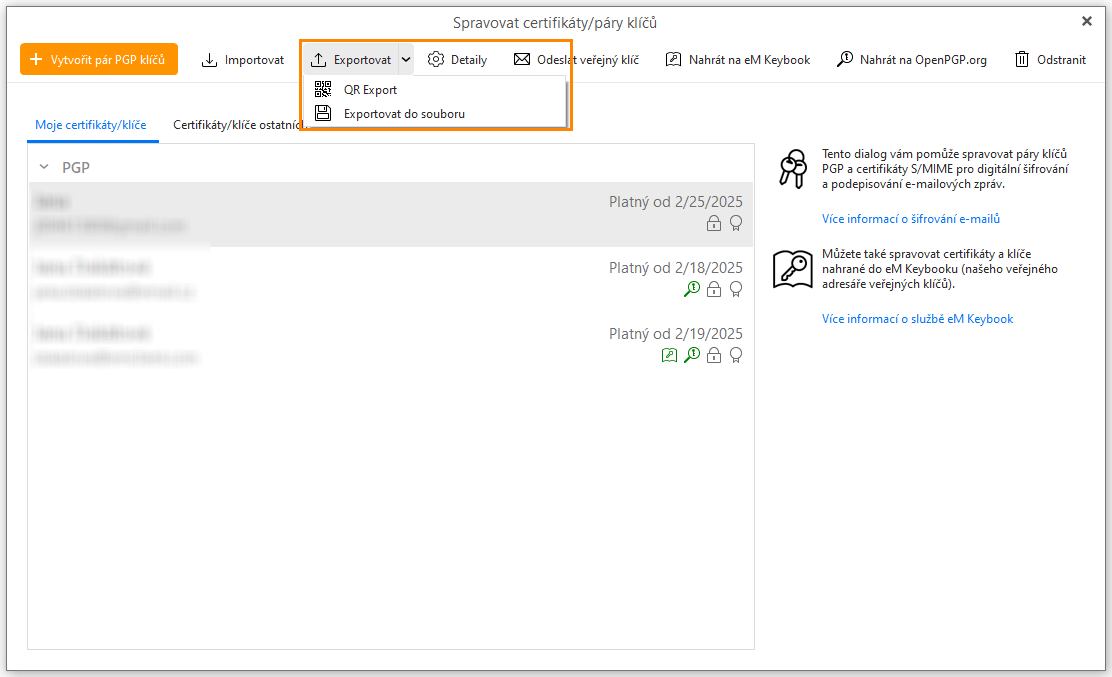Screen dimensions: 1112x677
Task: Switch to Moje certifikáty/klíče tab
Action: click(91, 125)
